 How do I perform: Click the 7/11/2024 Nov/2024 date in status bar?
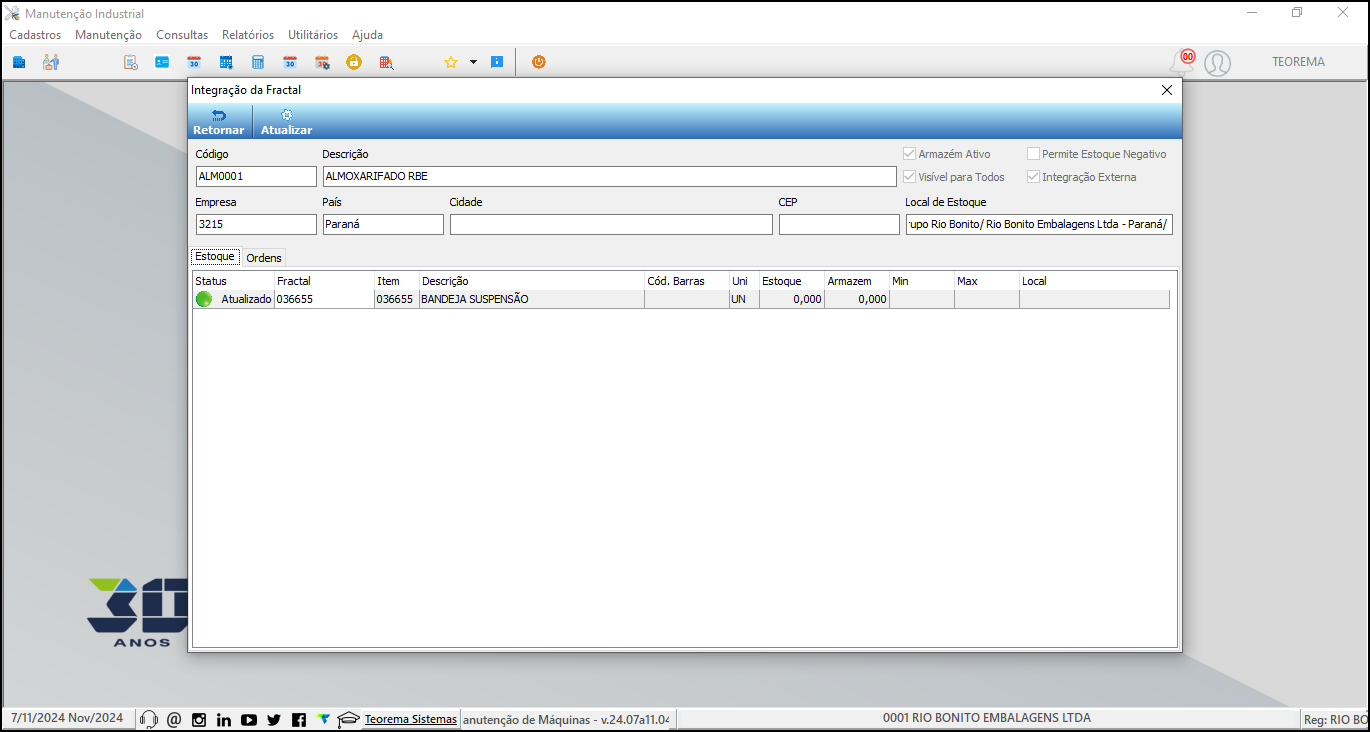click(x=67, y=718)
